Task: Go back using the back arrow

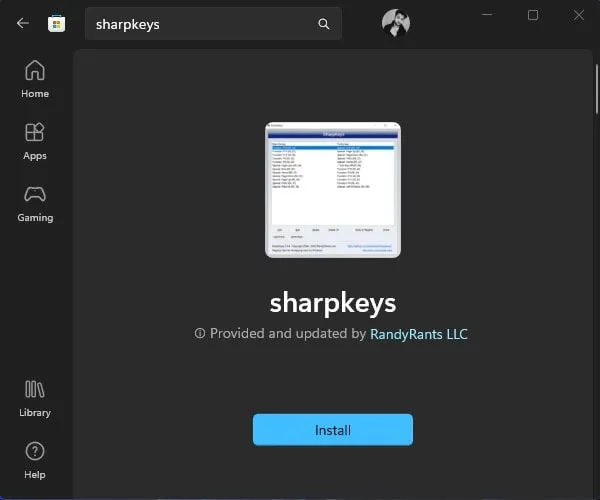Action: coord(23,23)
